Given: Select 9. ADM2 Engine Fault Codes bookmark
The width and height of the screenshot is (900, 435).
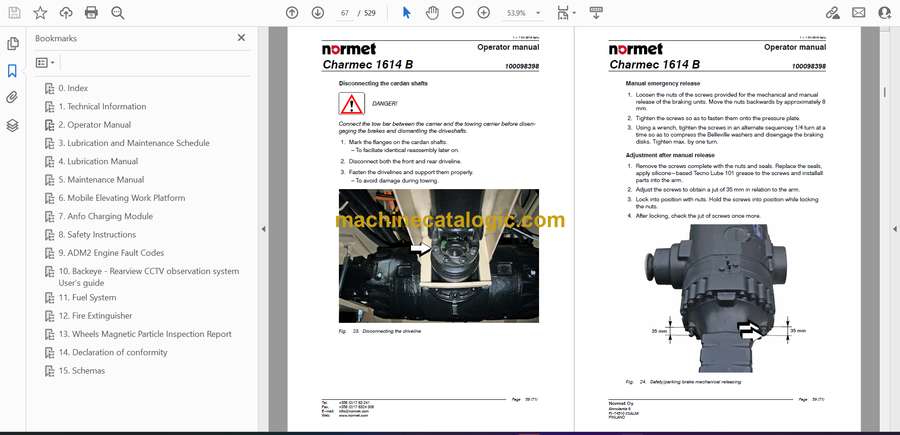Looking at the screenshot, I should coord(111,253).
